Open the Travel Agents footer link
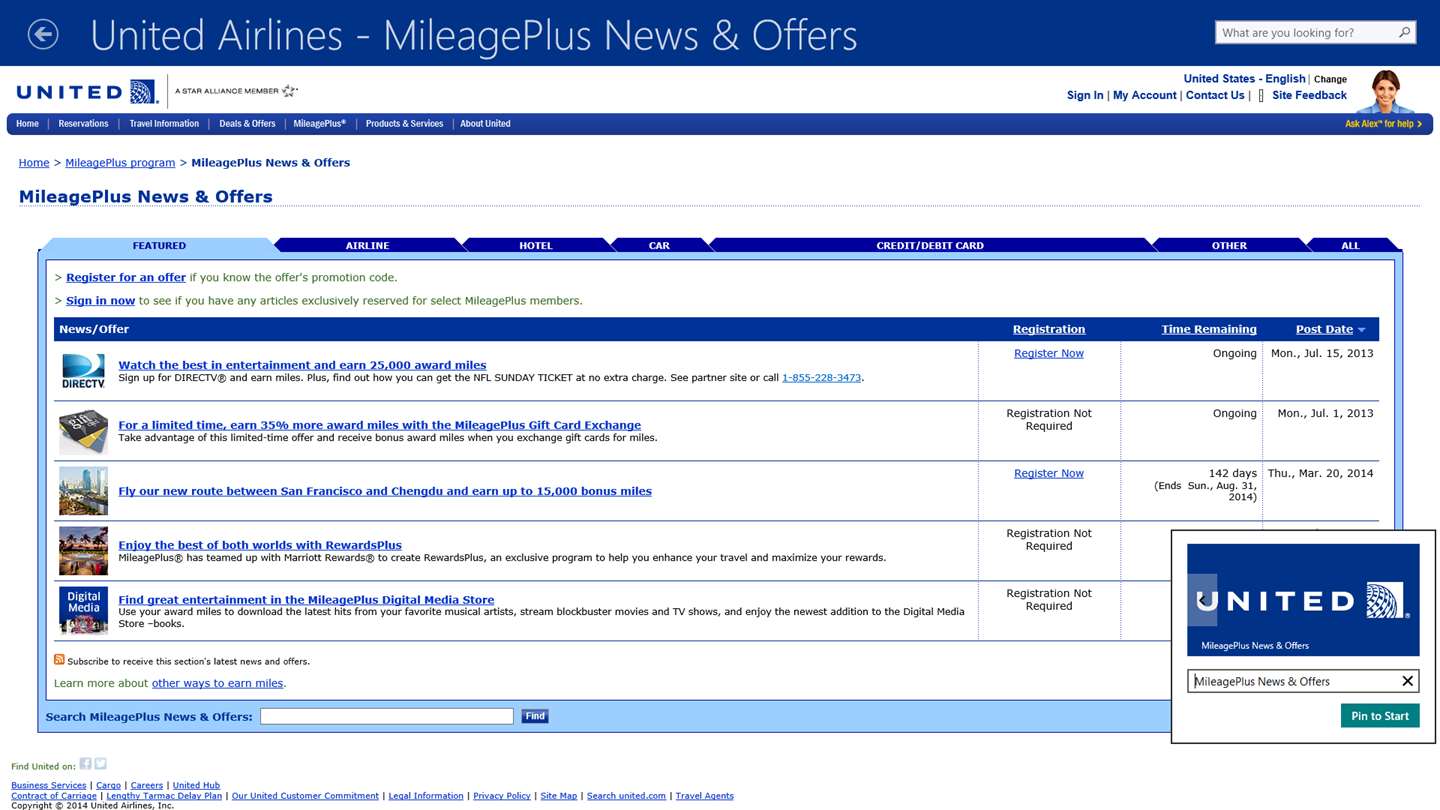The image size is (1440, 810). (704, 796)
